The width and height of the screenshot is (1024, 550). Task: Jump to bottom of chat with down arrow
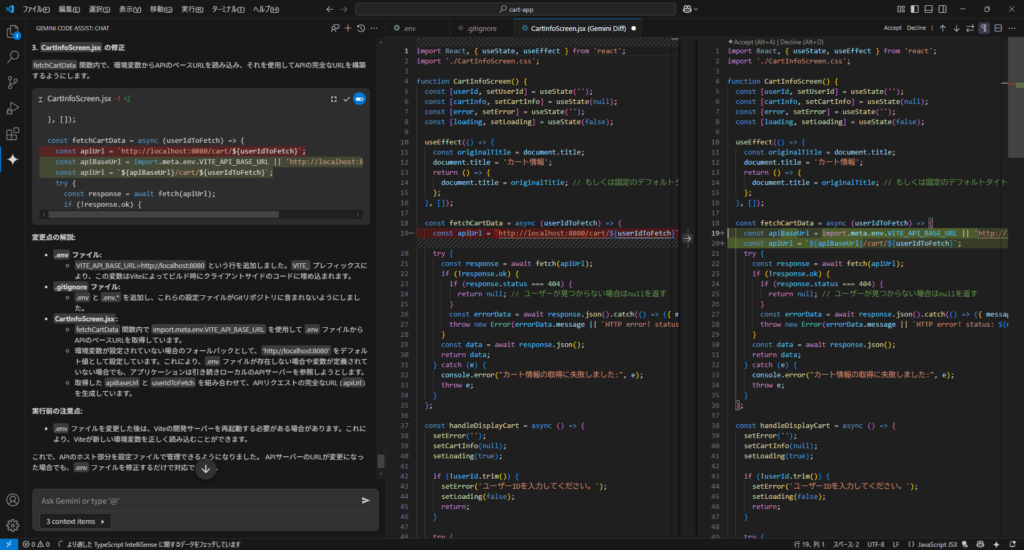206,468
